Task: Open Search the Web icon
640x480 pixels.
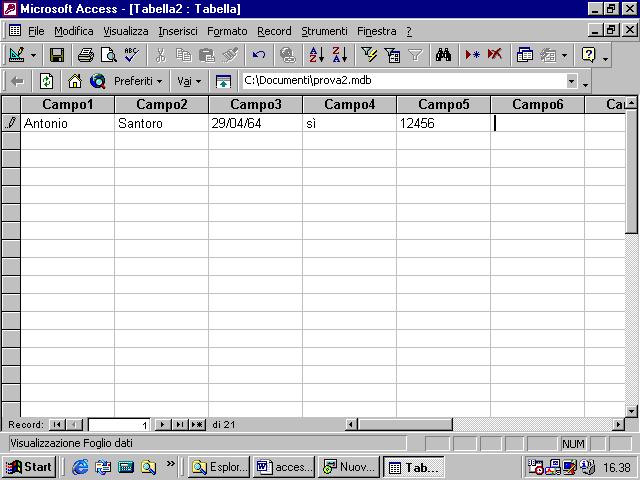Action: point(98,82)
